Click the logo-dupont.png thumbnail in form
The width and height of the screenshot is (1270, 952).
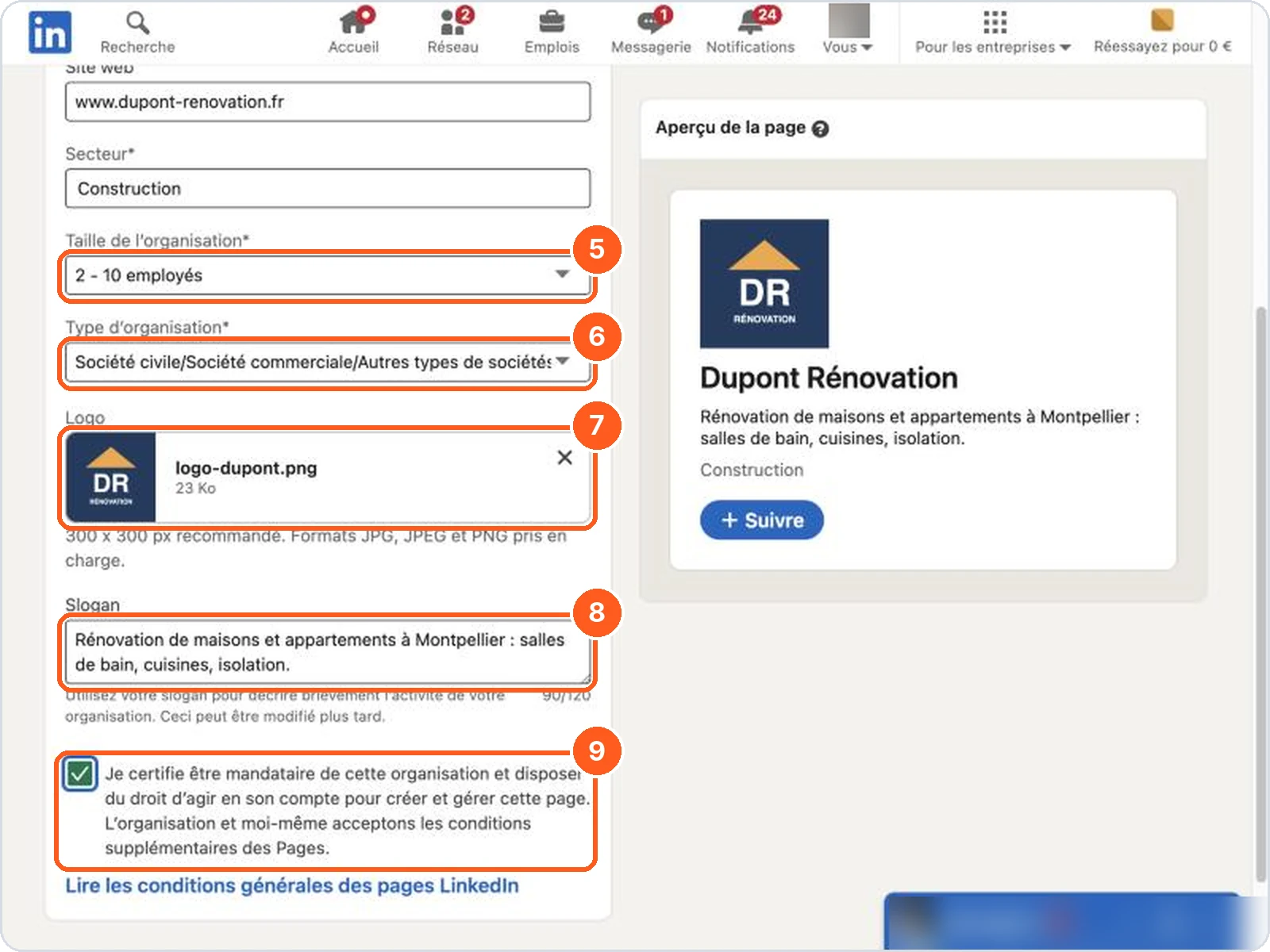111,478
